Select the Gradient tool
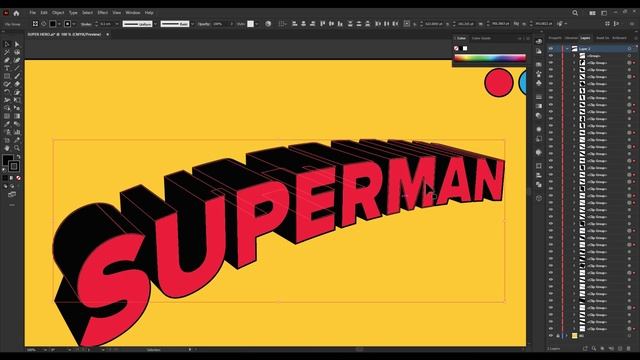The width and height of the screenshot is (640, 360). tap(17, 116)
